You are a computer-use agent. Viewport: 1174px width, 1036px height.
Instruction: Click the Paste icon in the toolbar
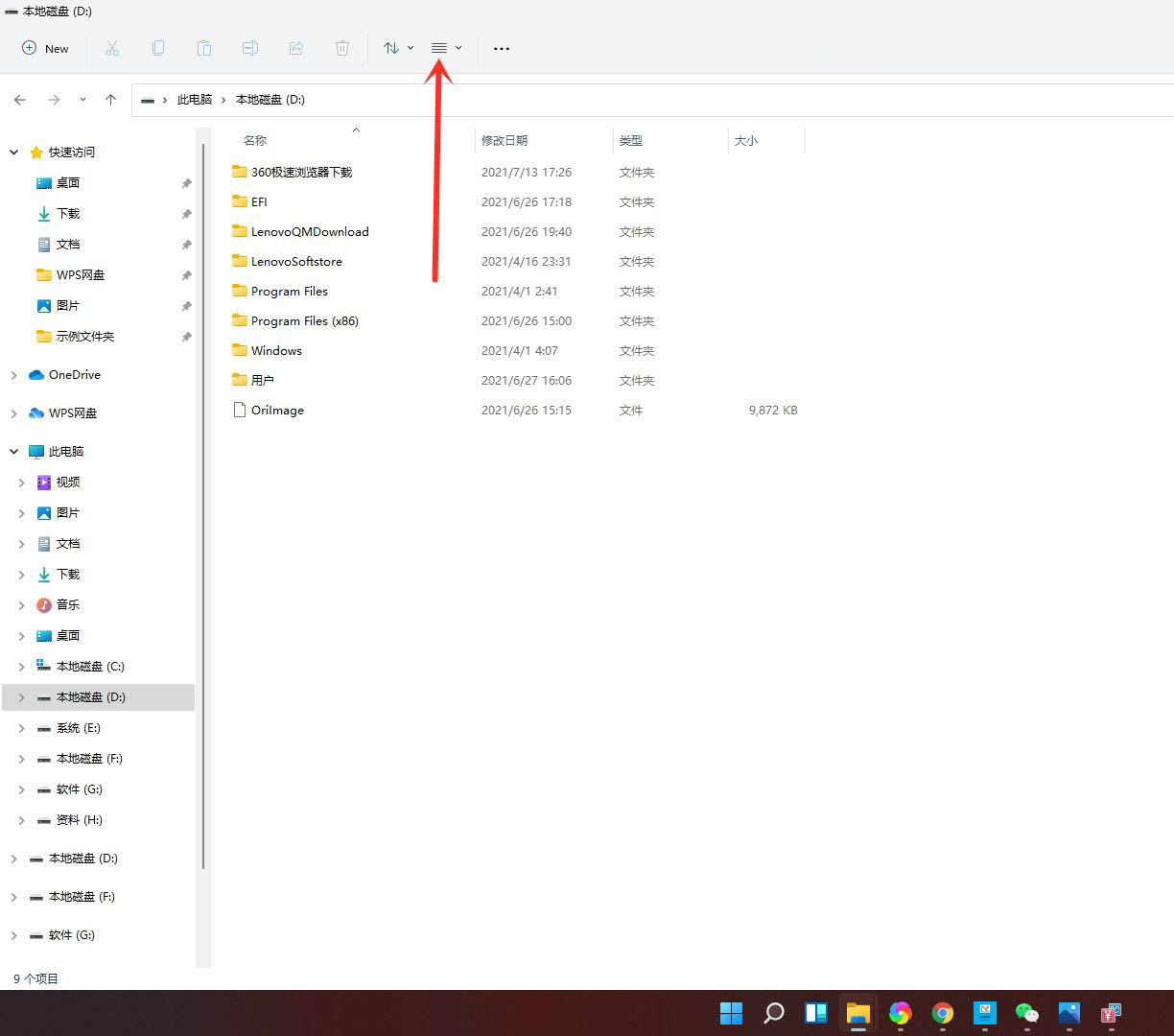click(204, 48)
